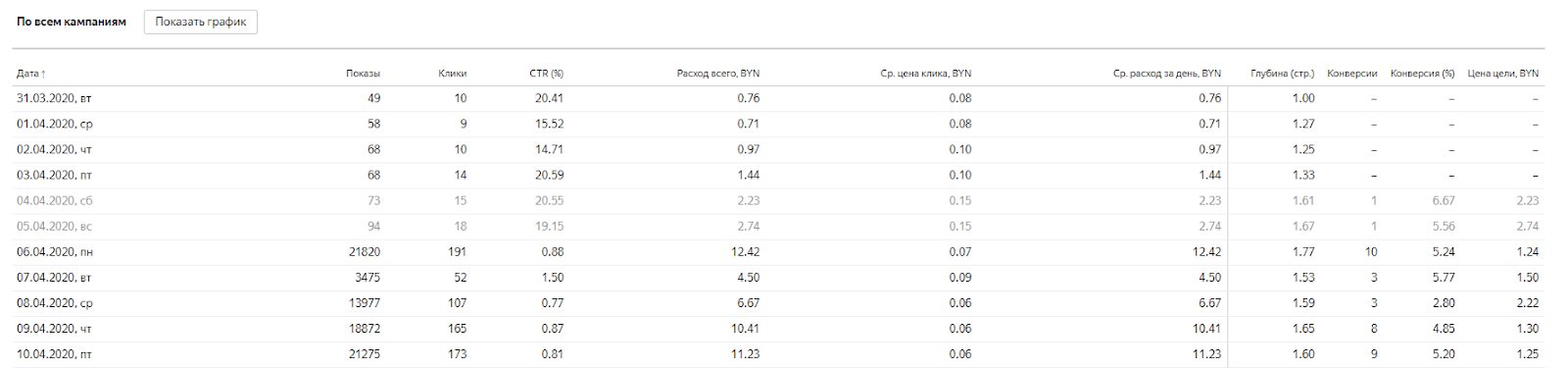The width and height of the screenshot is (1568, 368).
Task: Click the 10.04.2020, пт date cell
Action: tap(55, 354)
